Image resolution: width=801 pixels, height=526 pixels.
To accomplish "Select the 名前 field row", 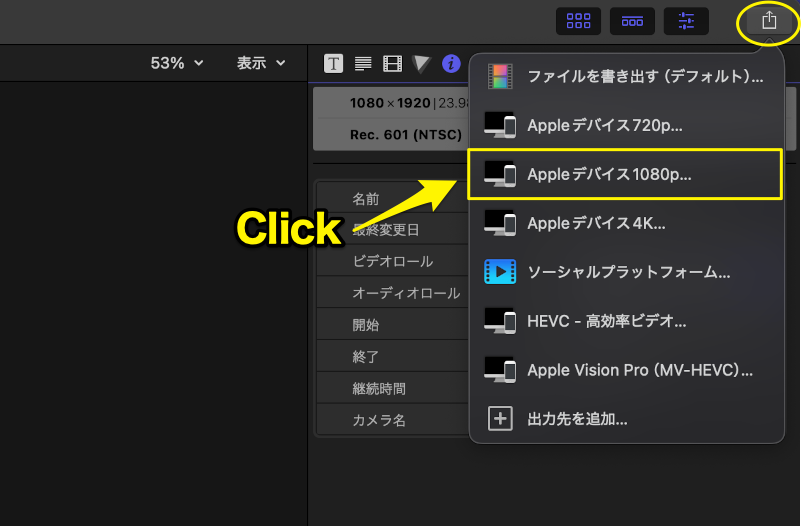I will click(x=392, y=198).
